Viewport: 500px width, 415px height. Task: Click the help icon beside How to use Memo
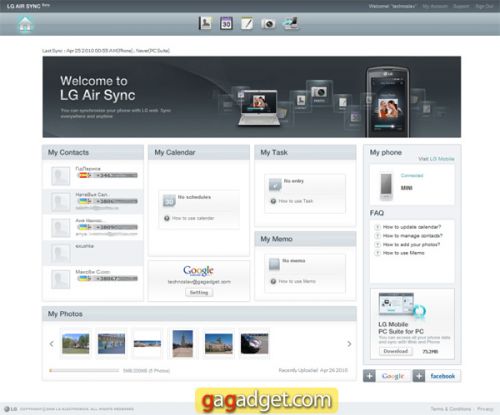273,281
